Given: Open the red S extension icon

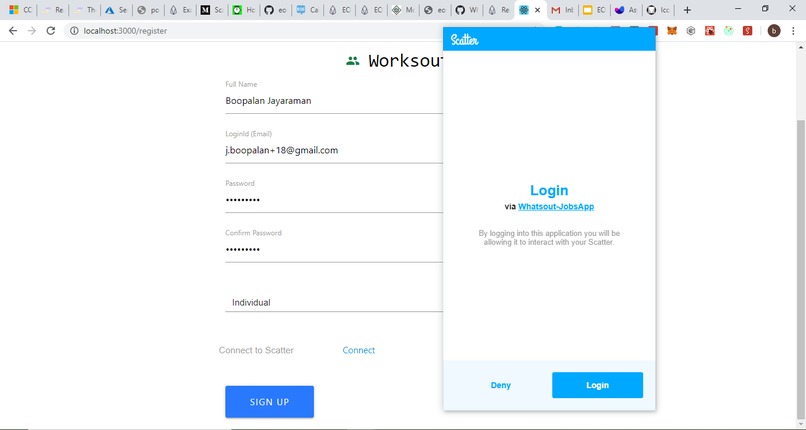Looking at the screenshot, I should tap(747, 31).
